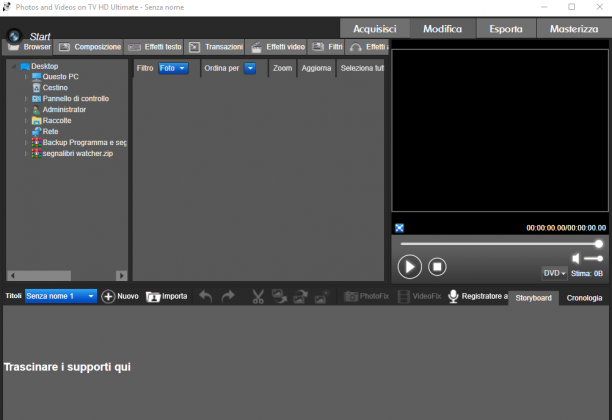
Task: Select the Acquisisci main tab
Action: [375, 28]
